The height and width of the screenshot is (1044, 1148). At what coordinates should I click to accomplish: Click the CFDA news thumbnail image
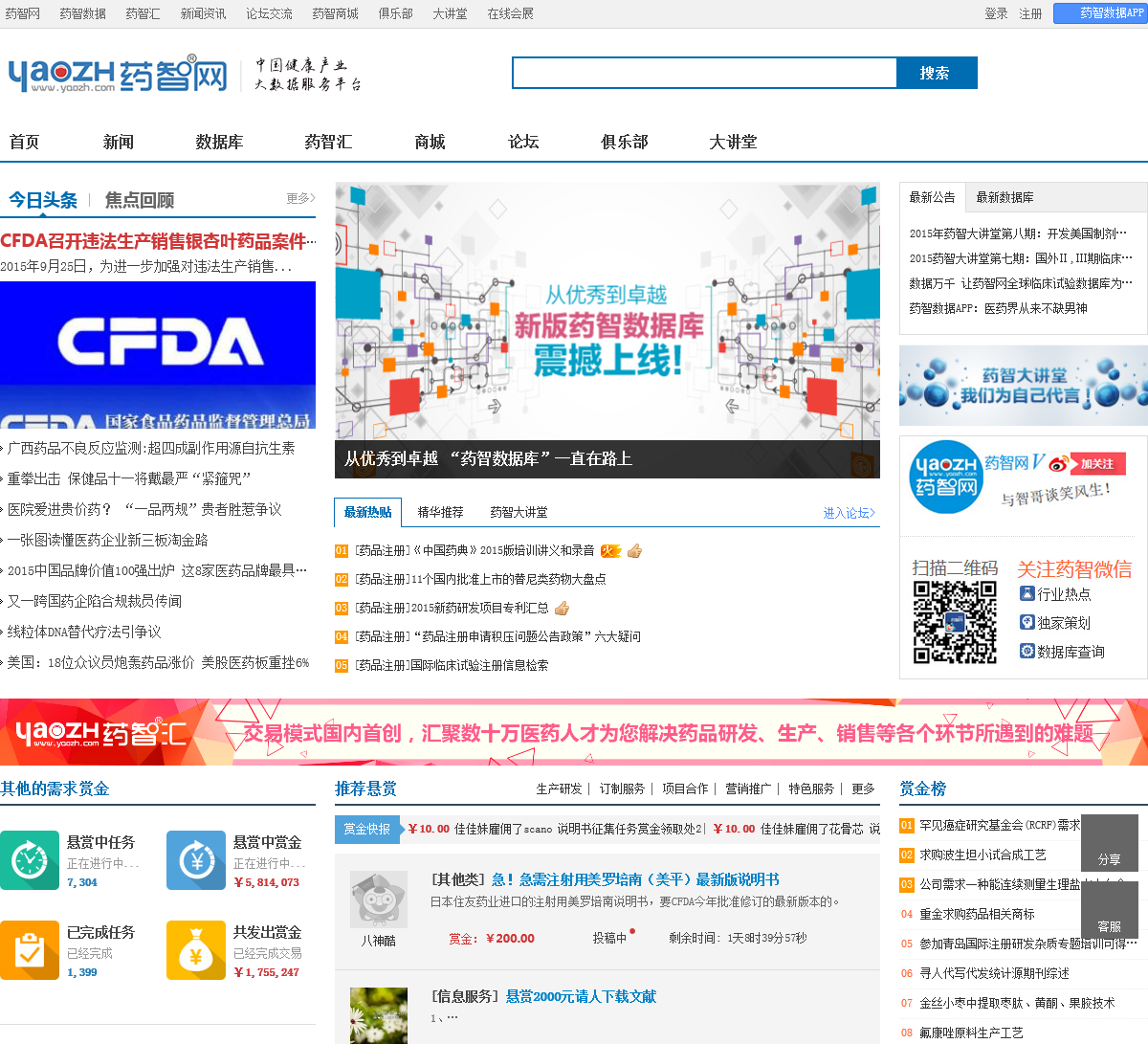[x=158, y=354]
